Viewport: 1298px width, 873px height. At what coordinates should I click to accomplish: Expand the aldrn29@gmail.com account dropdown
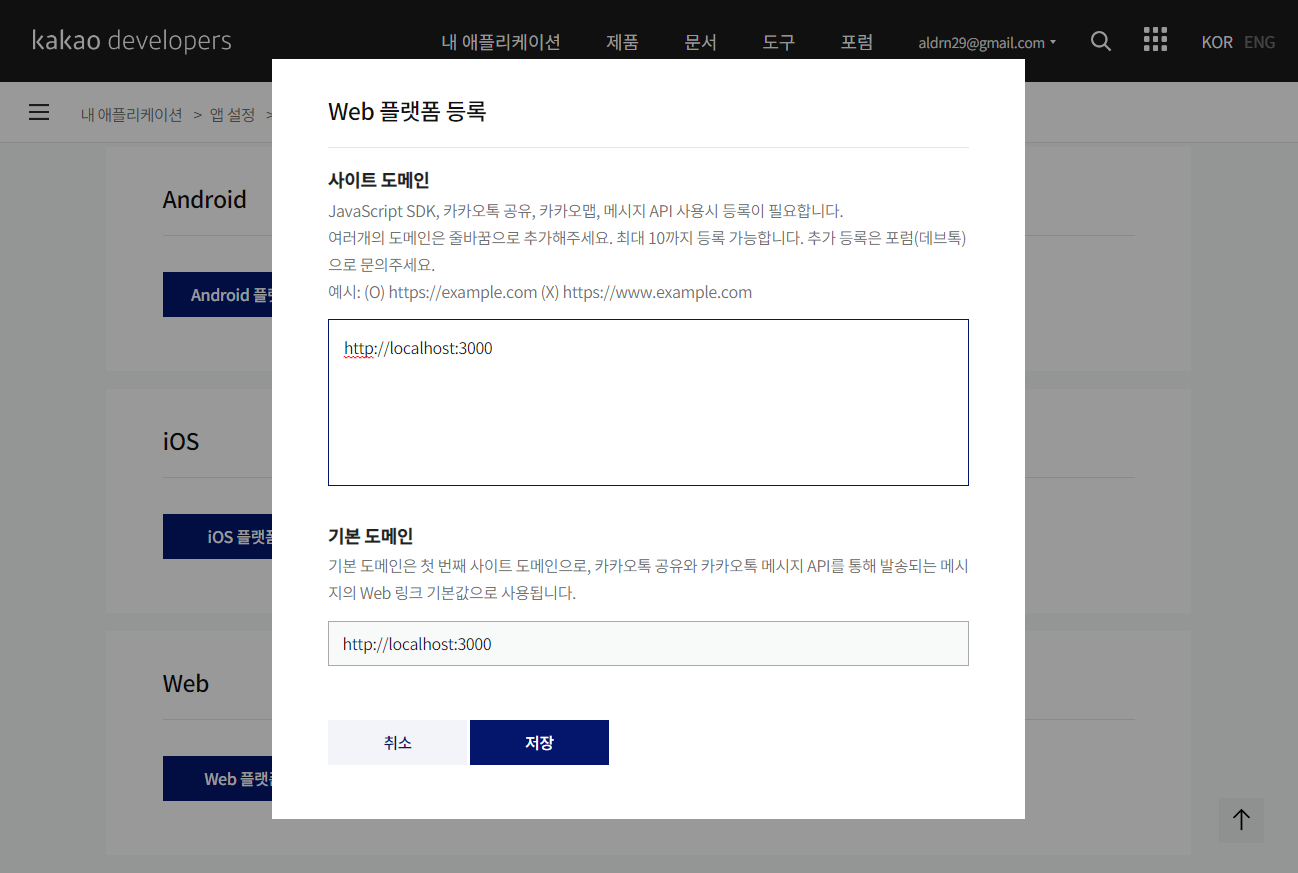click(987, 43)
